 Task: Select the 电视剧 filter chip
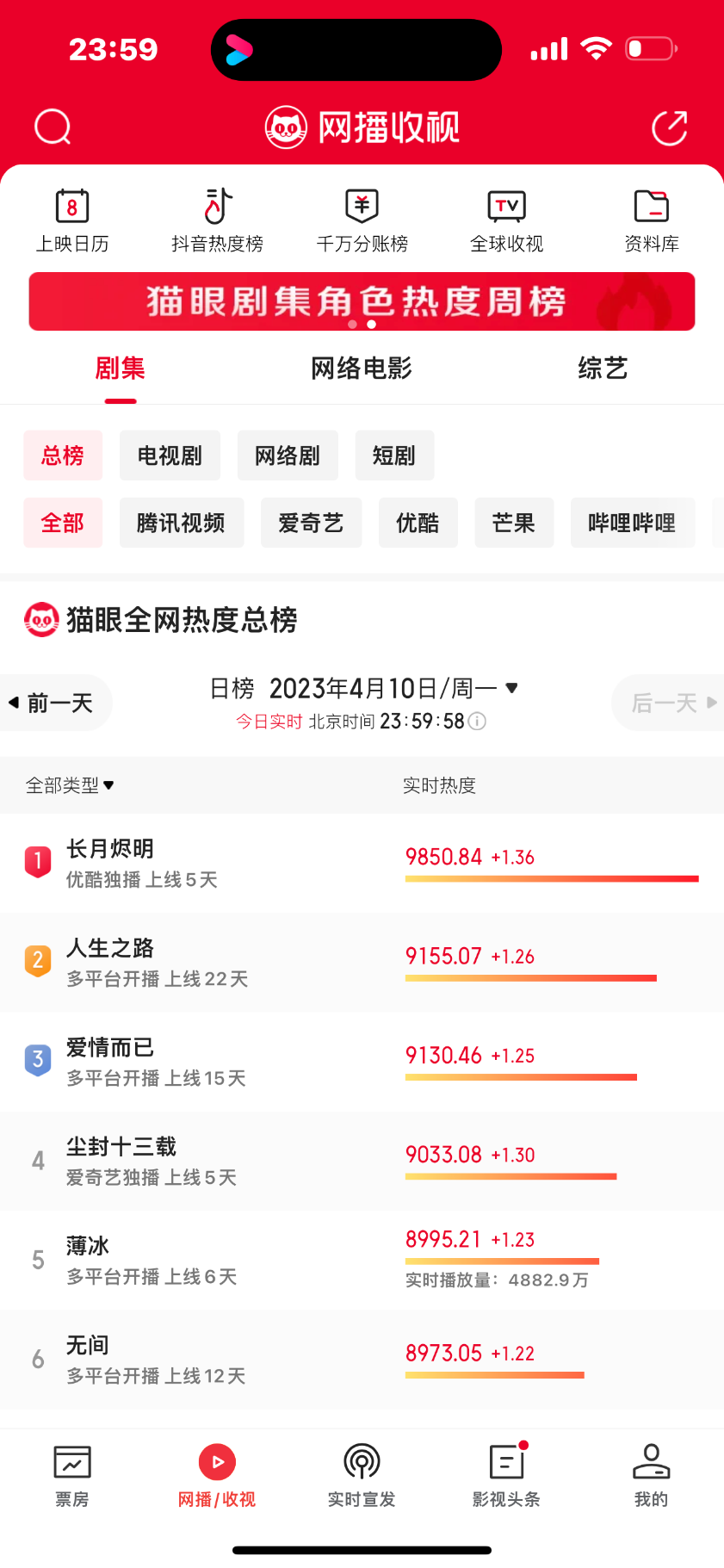coord(170,456)
